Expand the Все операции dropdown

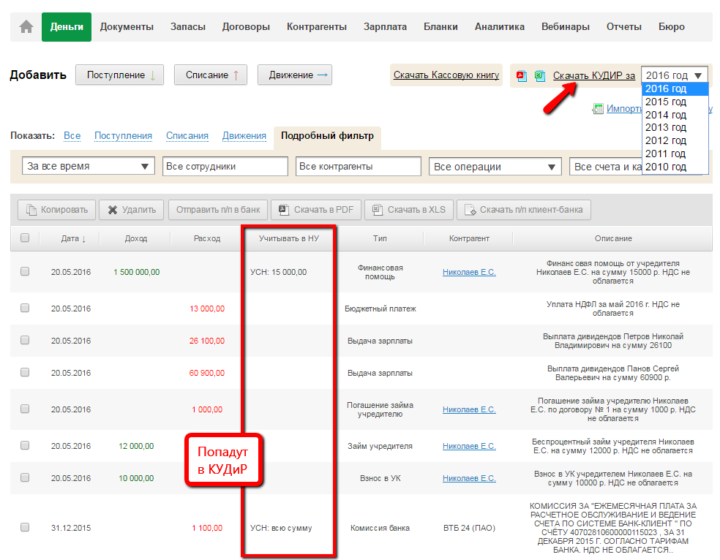[x=494, y=166]
